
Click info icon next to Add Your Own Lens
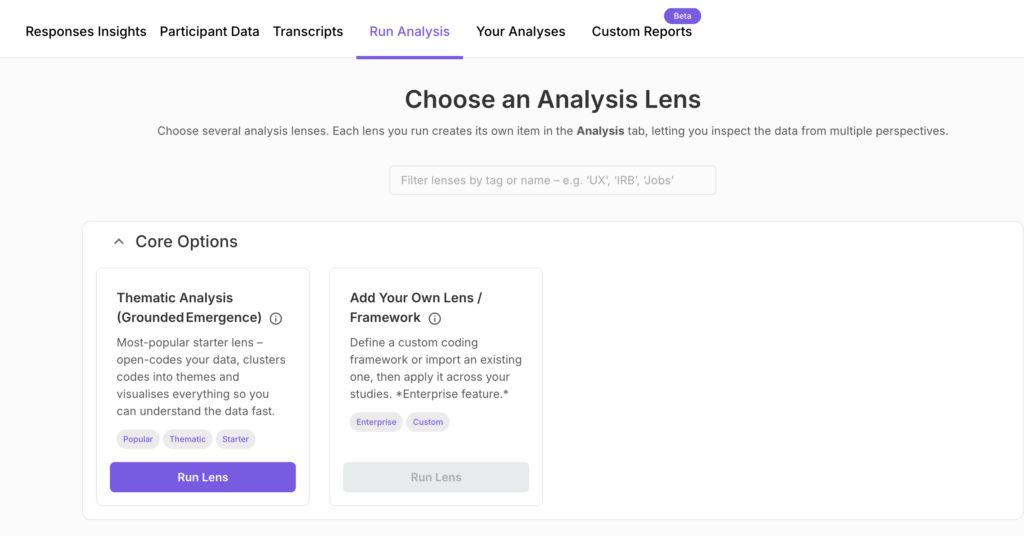coord(435,319)
